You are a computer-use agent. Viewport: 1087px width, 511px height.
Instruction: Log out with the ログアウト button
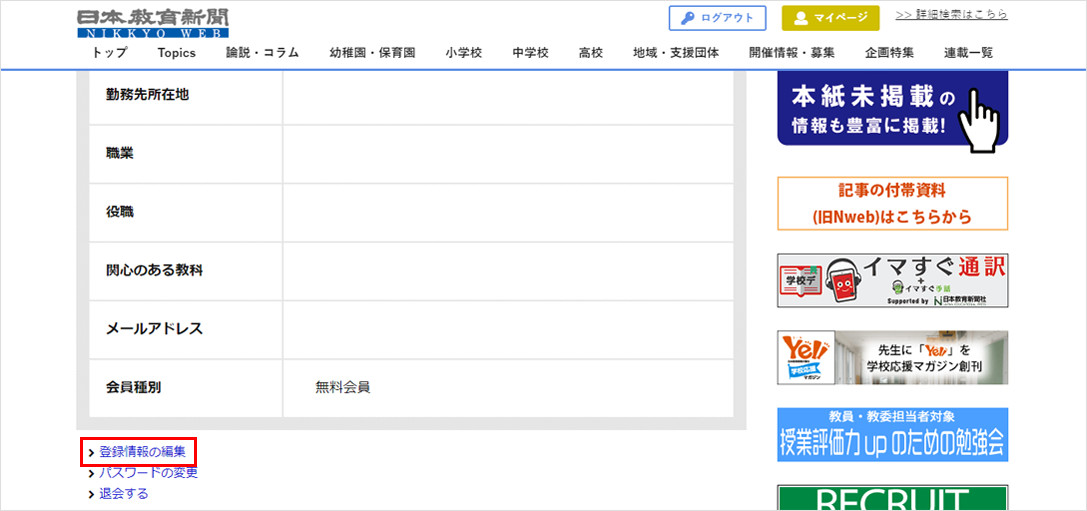717,19
